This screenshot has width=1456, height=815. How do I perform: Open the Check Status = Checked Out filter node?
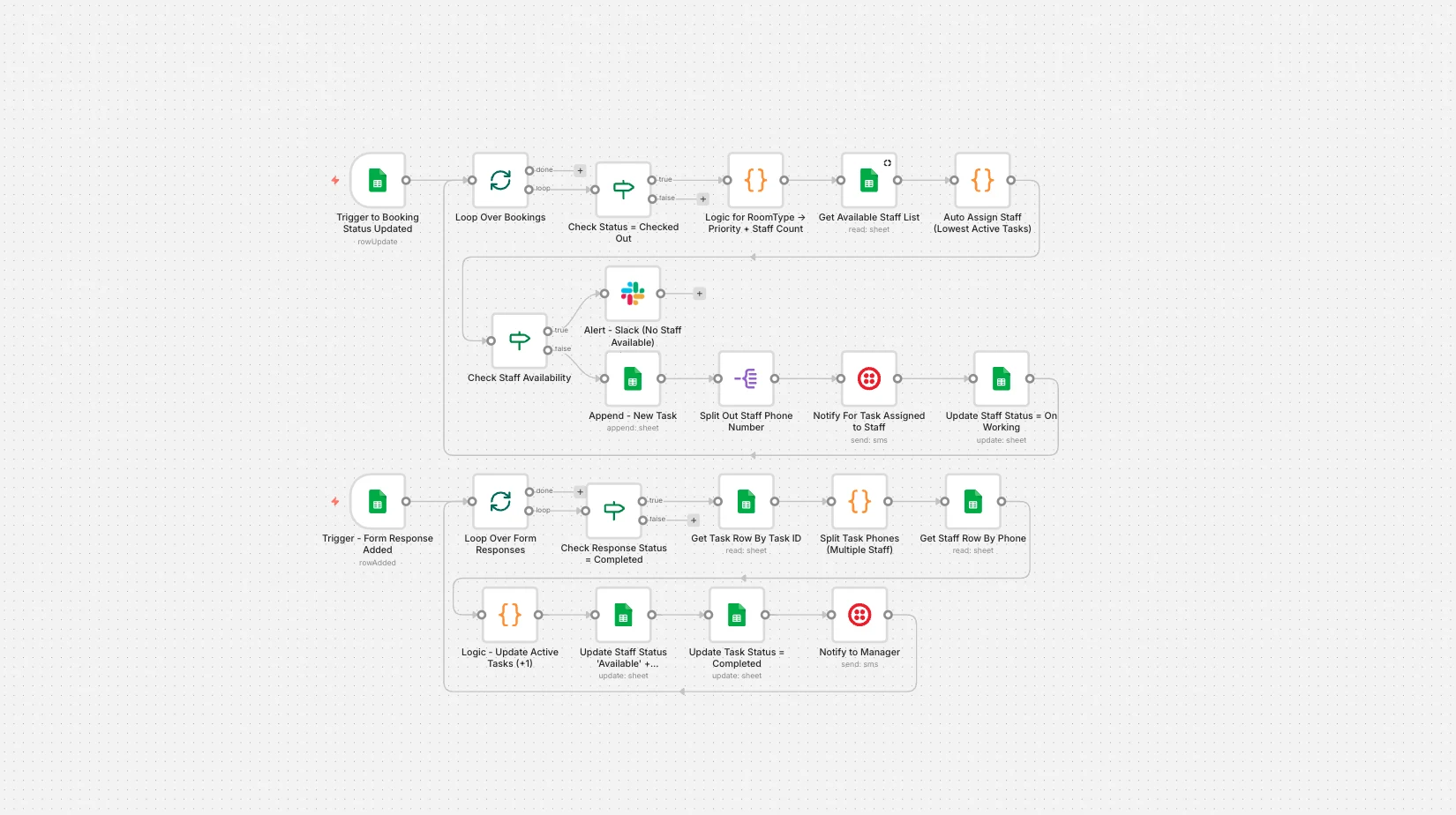(x=624, y=189)
